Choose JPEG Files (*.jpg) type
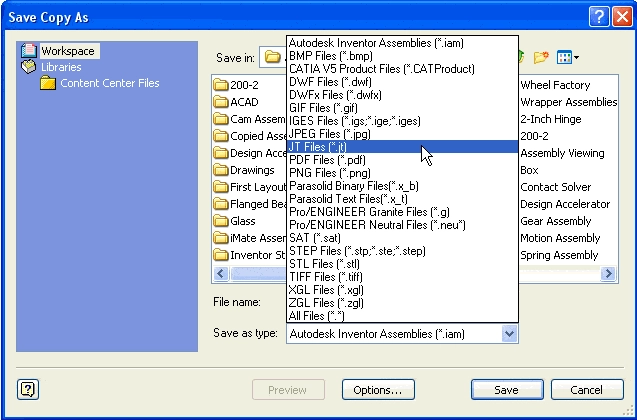 (x=402, y=134)
